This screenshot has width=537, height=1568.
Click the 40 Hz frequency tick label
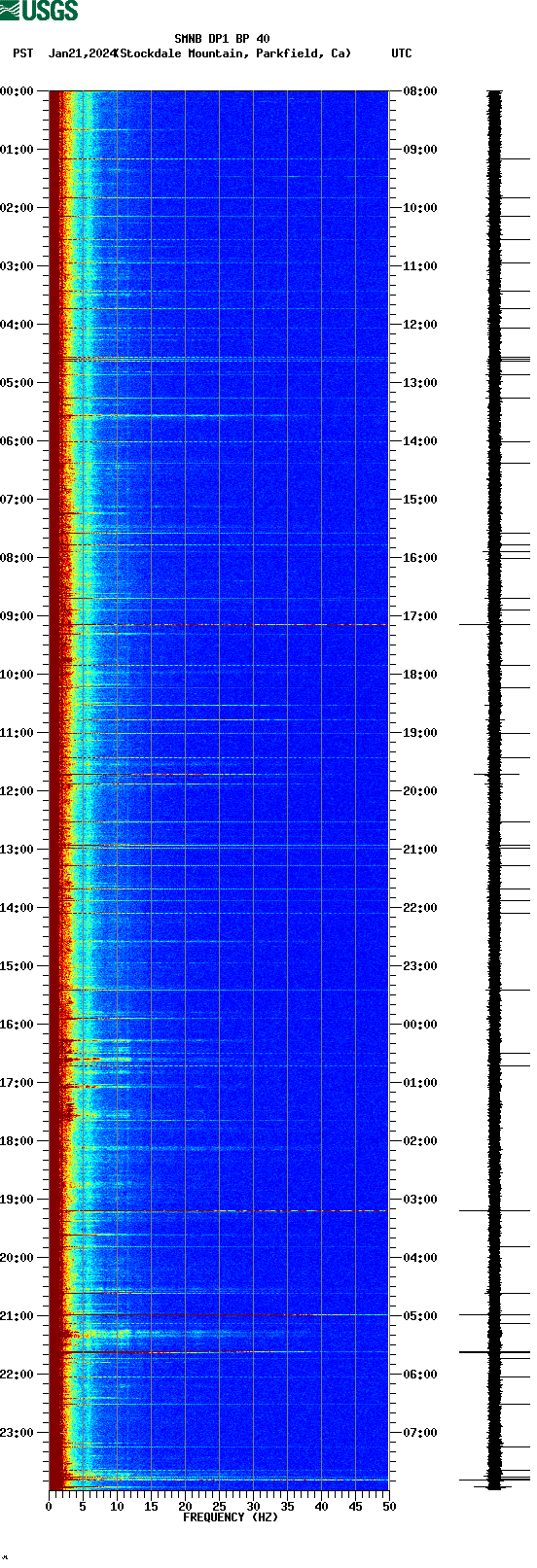pyautogui.click(x=321, y=1507)
